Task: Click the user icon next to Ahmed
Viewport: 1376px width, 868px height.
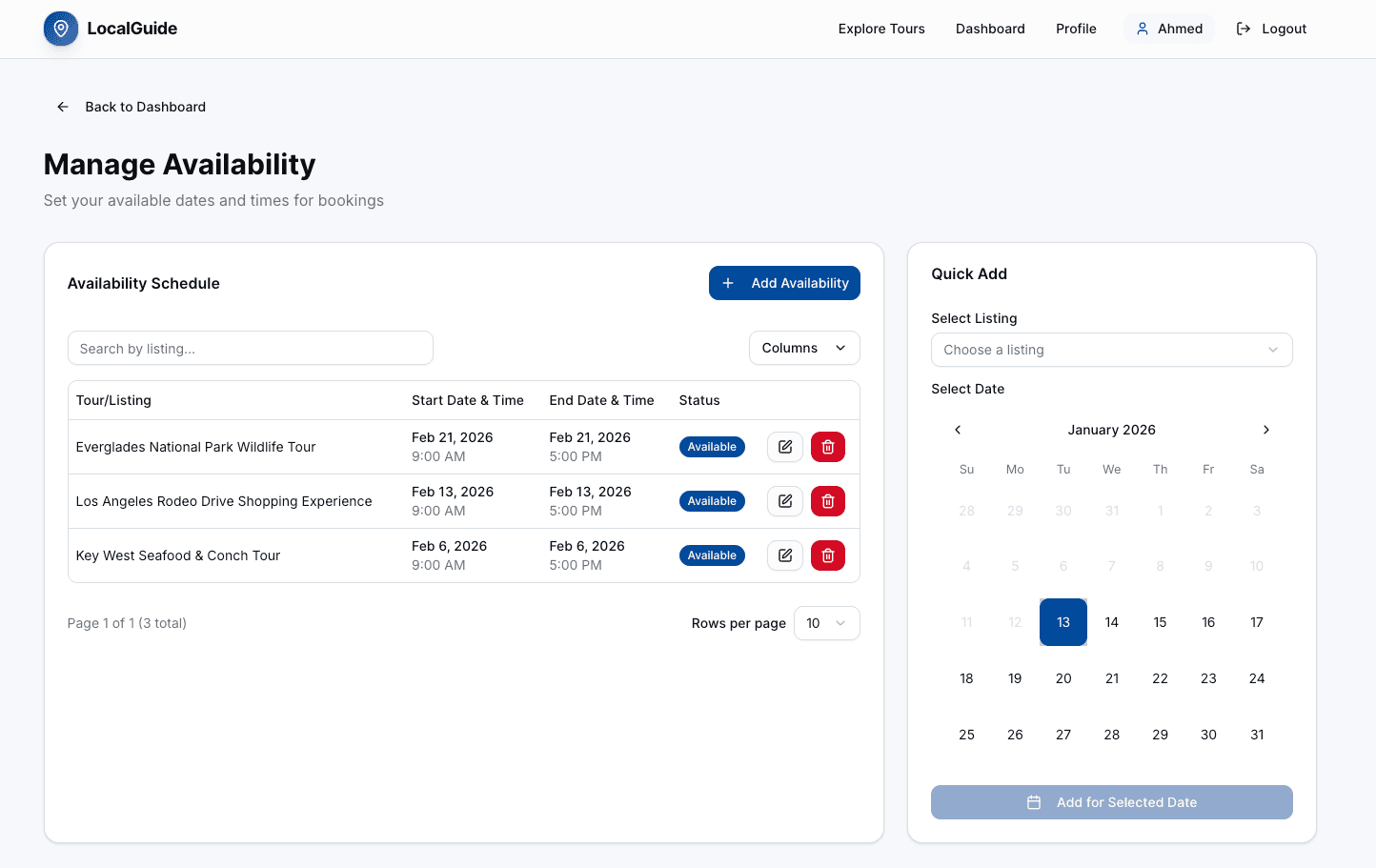Action: pos(1142,29)
